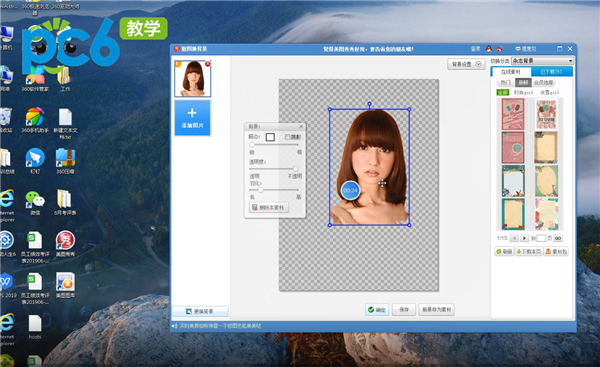Open the 新建文本文档.txt desktop file
This screenshot has height=367, width=600.
click(65, 122)
